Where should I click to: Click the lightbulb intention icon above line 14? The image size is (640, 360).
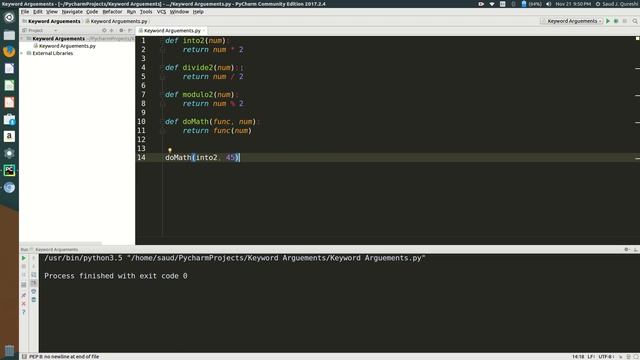click(170, 150)
